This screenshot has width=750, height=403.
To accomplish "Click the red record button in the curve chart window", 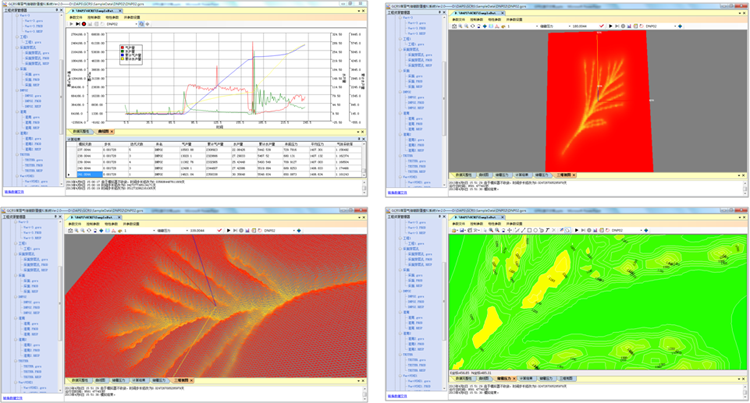I will (x=84, y=24).
